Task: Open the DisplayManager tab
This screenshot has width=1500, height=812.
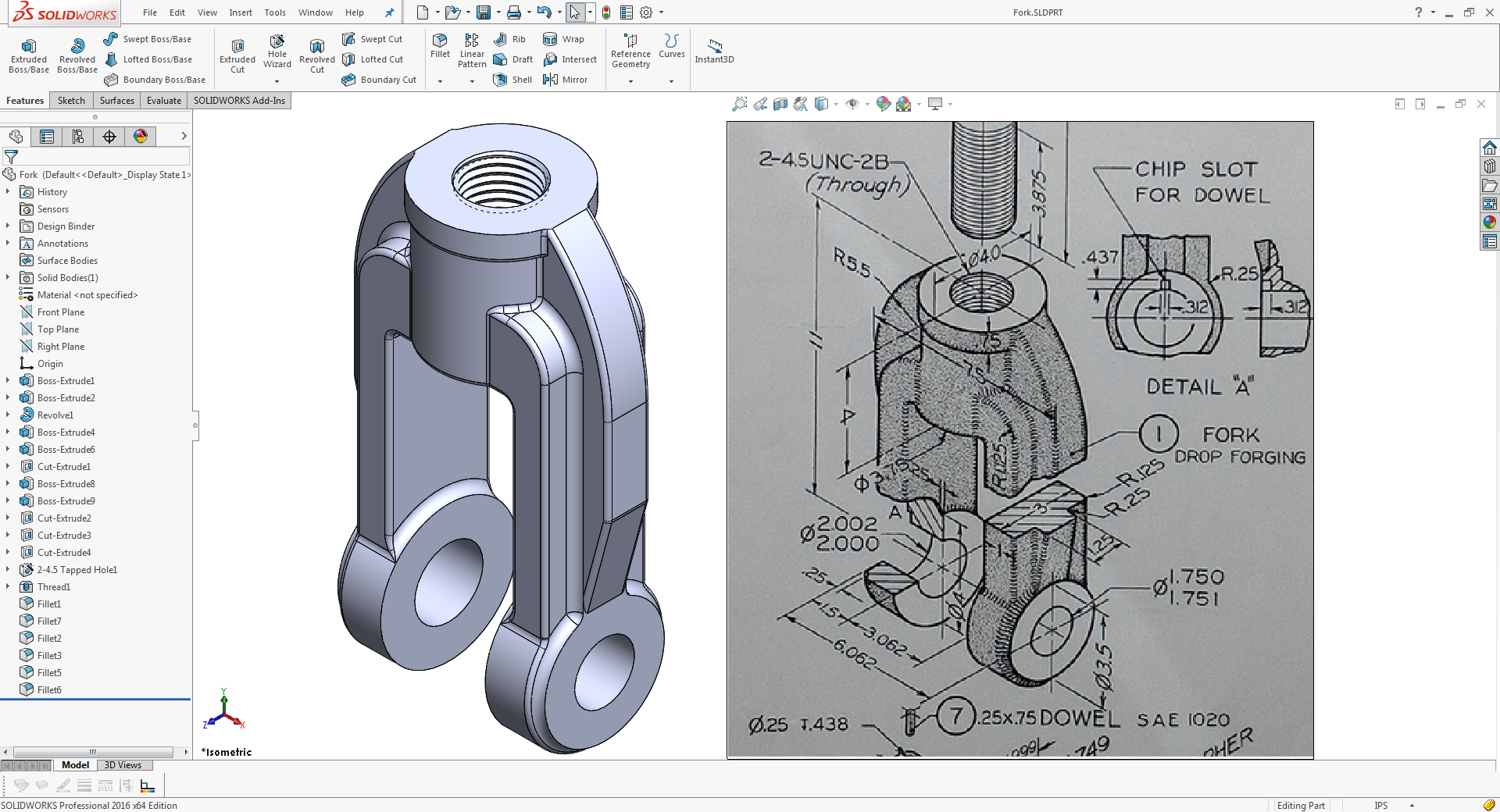Action: pyautogui.click(x=141, y=137)
